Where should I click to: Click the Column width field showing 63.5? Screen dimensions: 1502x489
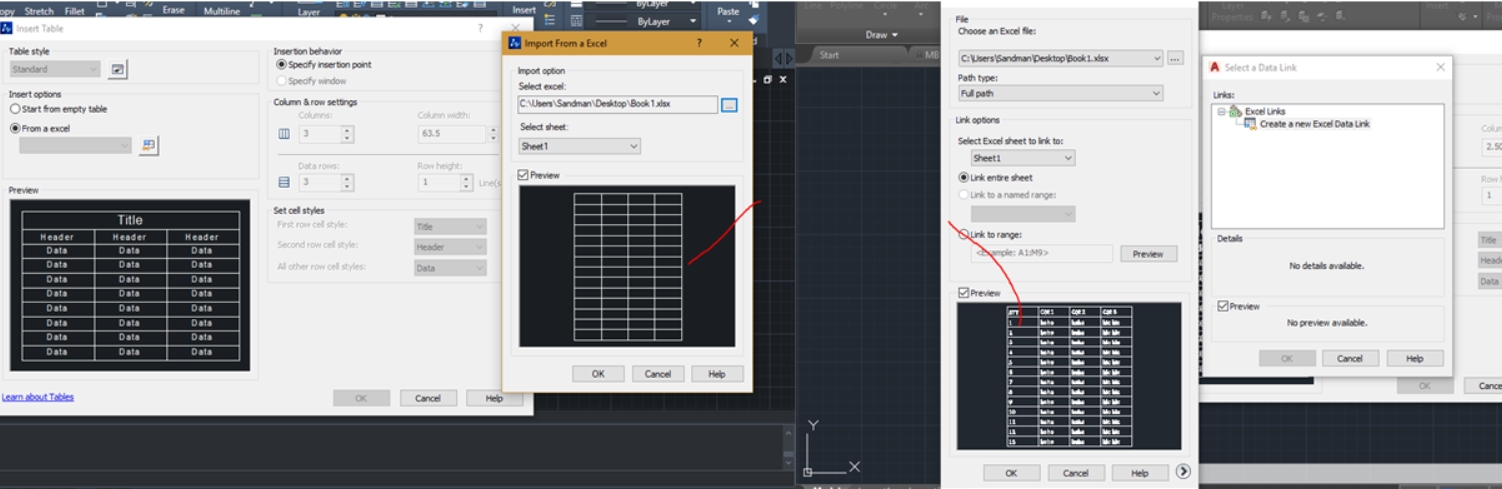click(453, 134)
